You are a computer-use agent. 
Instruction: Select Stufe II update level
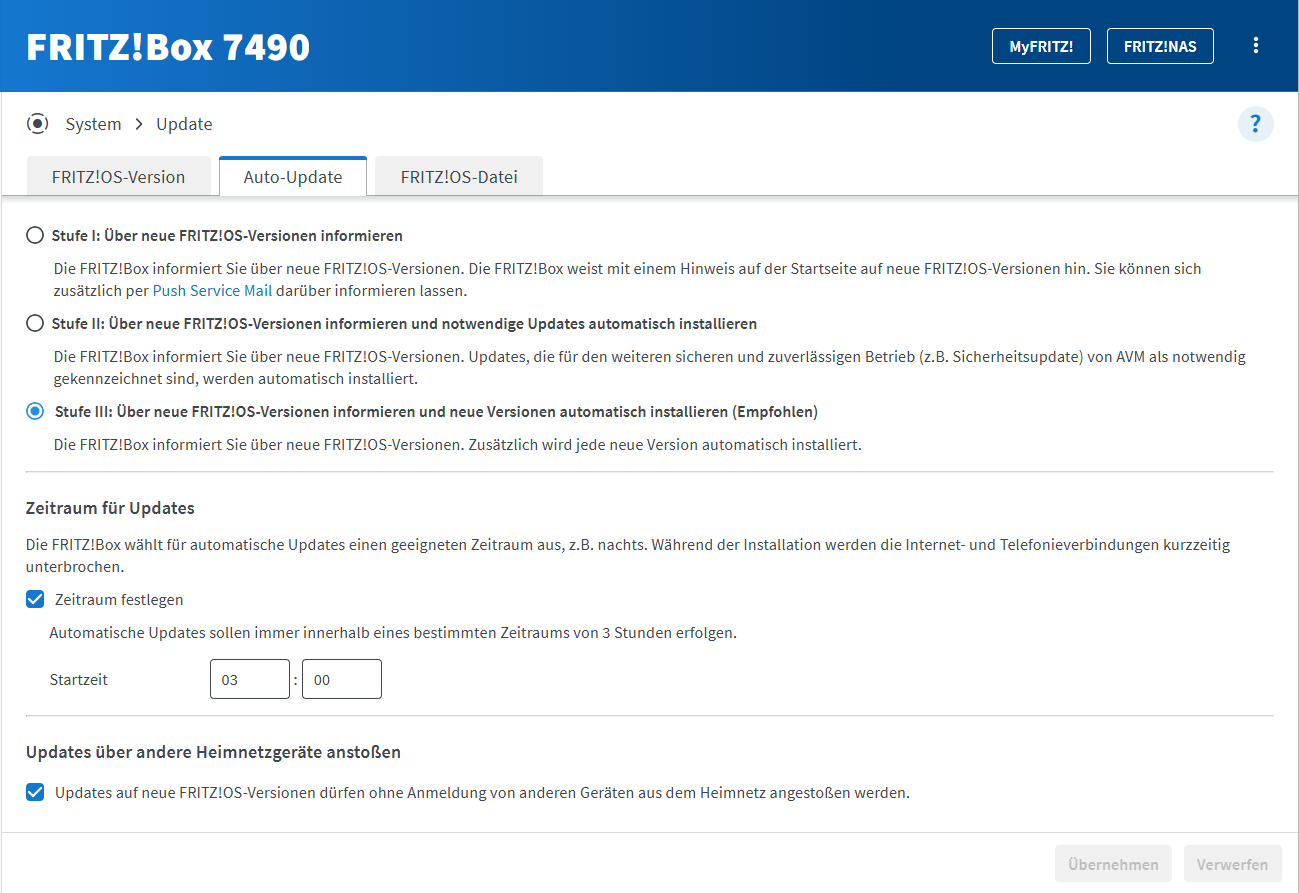point(35,324)
